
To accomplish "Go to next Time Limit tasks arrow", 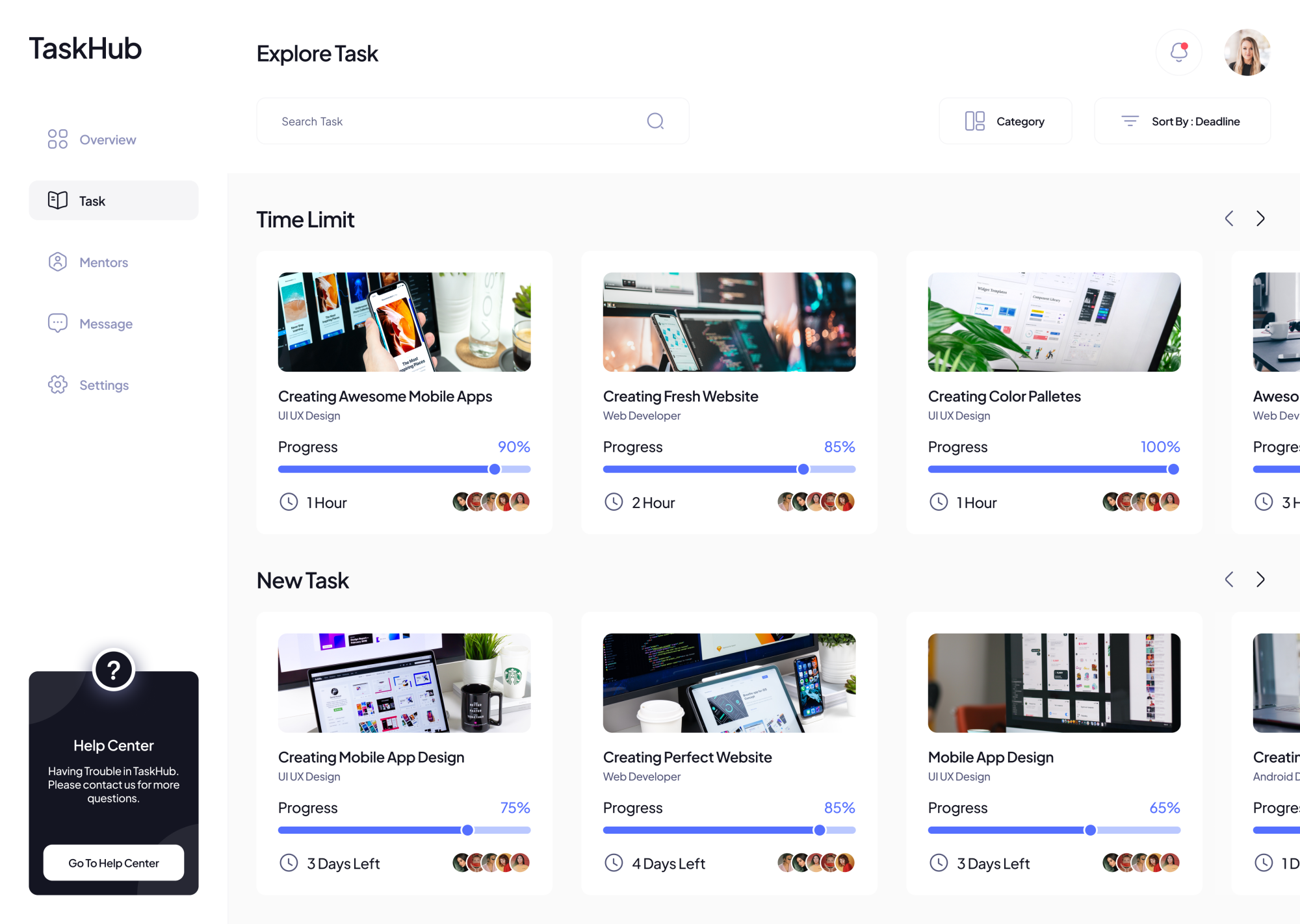I will (x=1260, y=219).
